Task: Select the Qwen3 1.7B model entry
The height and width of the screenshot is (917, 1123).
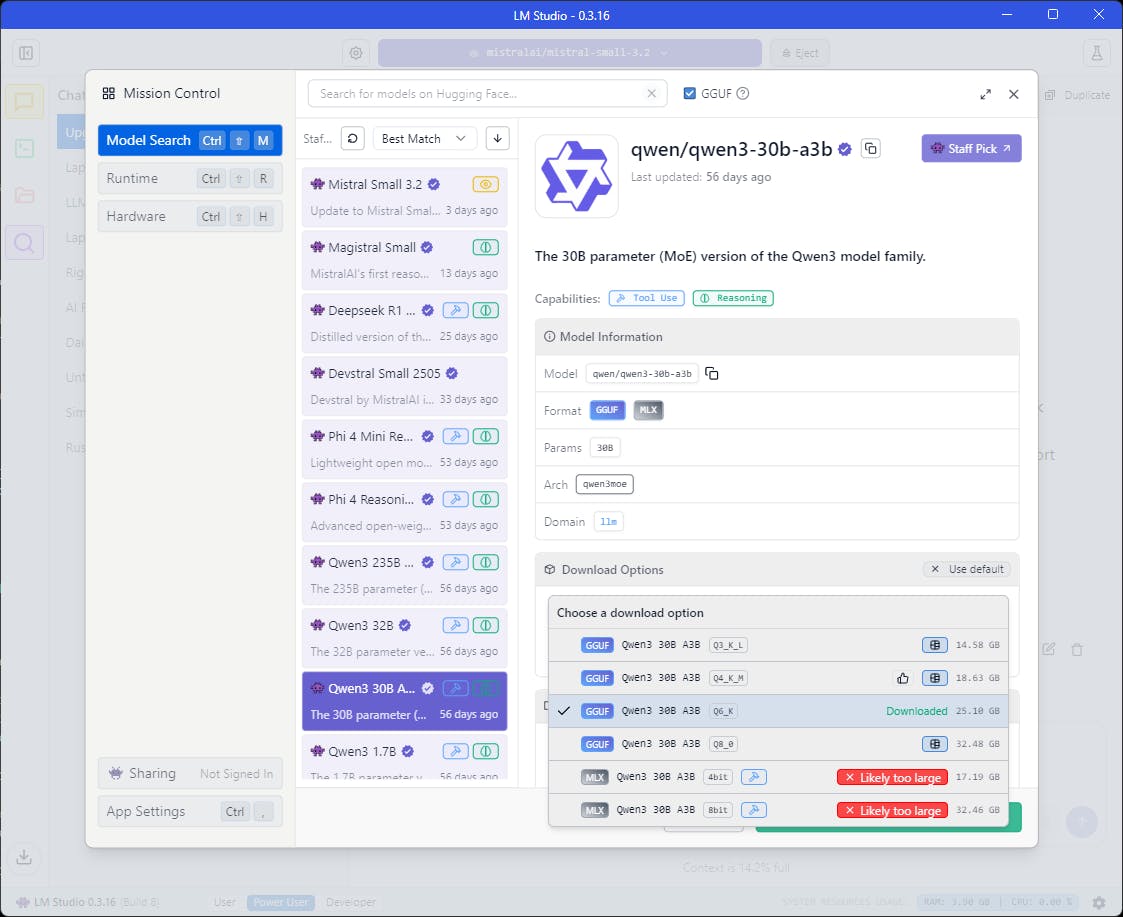Action: [405, 757]
